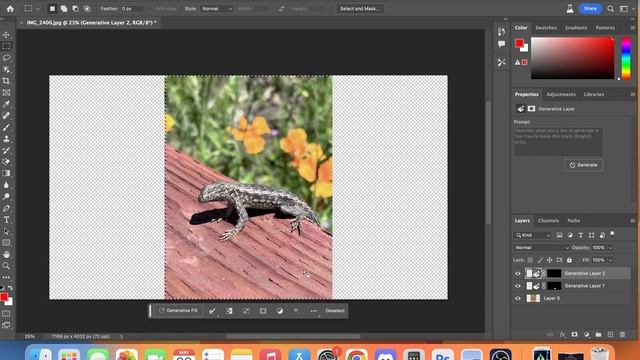Click invert selection icon in contextual taskbar
Image resolution: width=640 pixels, height=360 pixels.
coord(229,311)
